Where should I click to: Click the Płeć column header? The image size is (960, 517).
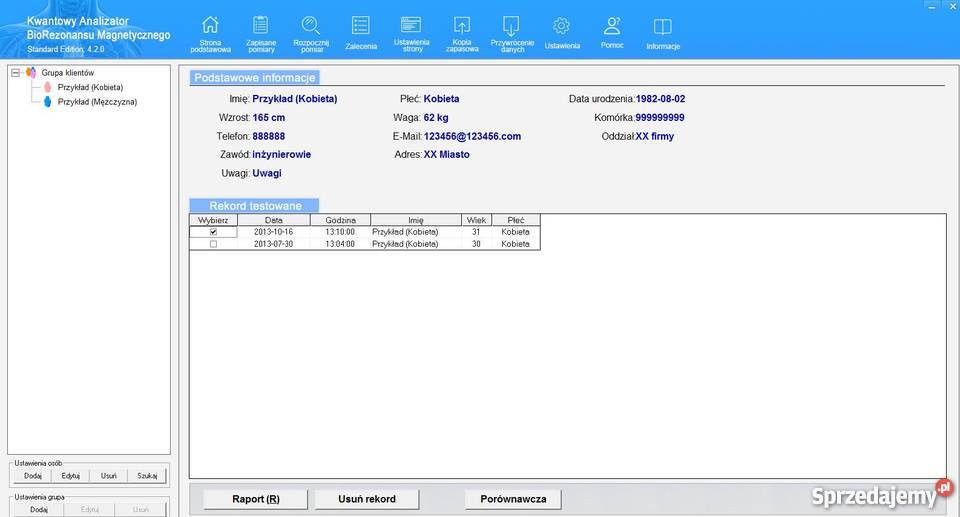click(516, 220)
